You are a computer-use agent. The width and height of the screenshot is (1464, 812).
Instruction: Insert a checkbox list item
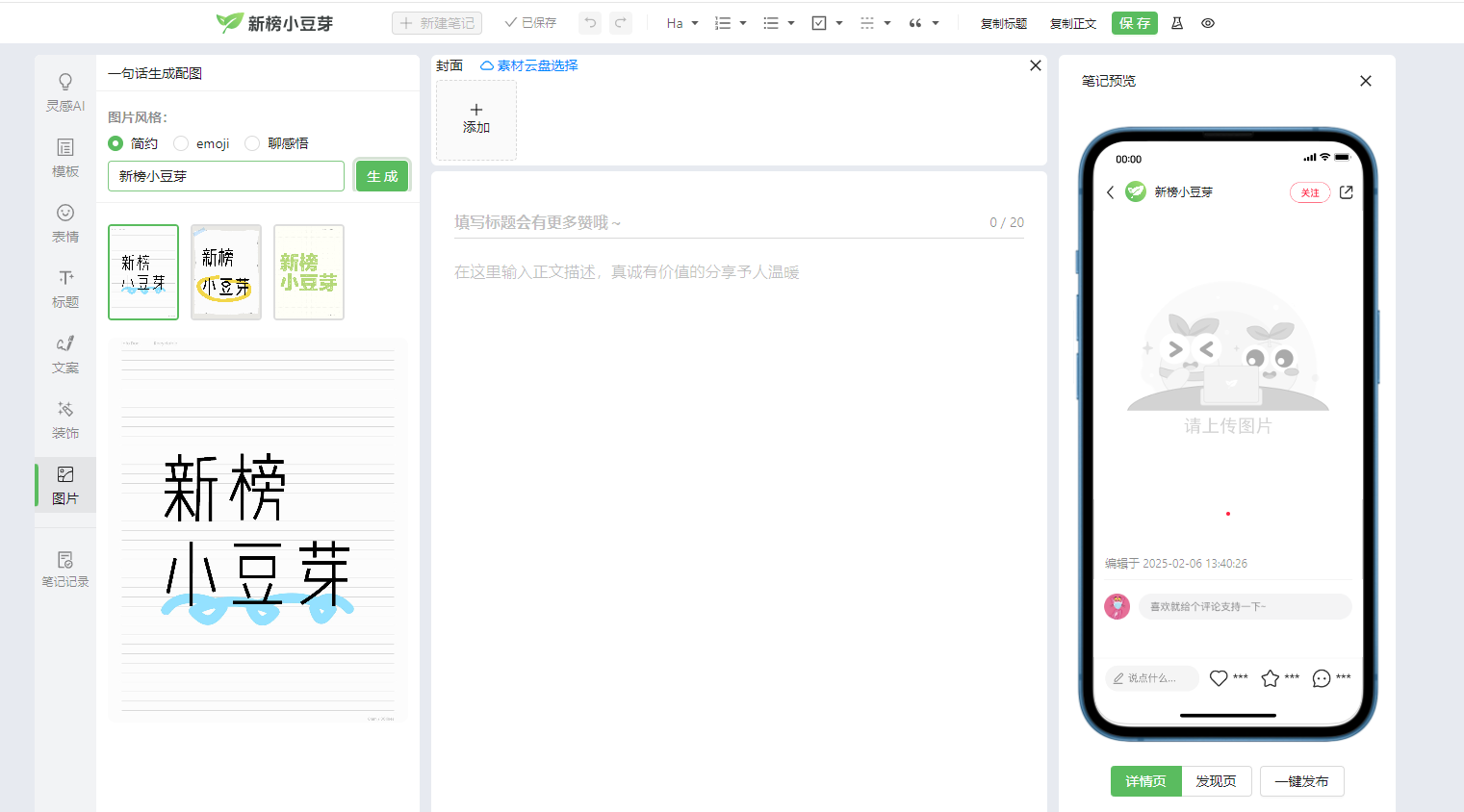tap(819, 23)
